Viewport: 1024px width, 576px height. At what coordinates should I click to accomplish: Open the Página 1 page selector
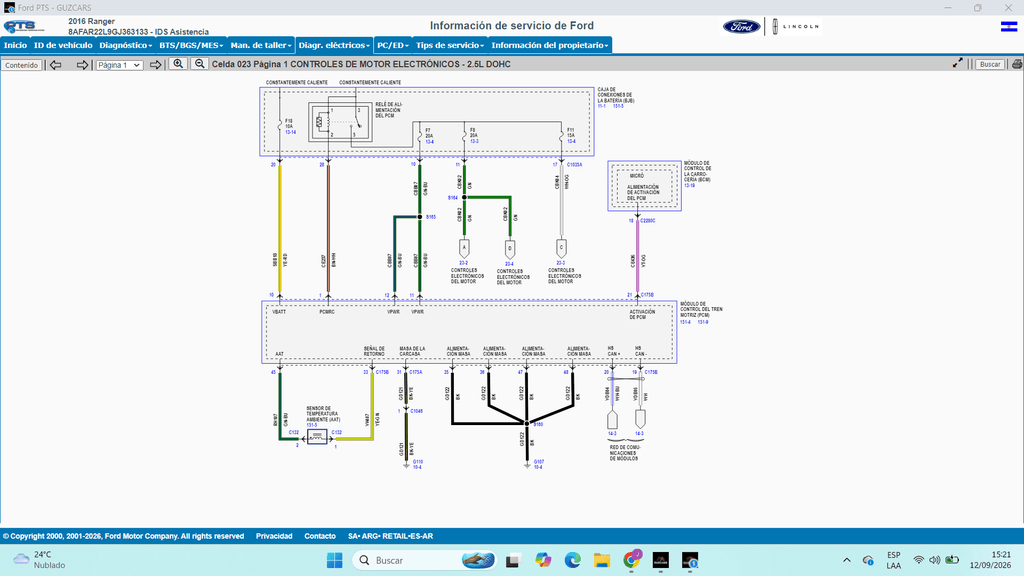[x=119, y=65]
